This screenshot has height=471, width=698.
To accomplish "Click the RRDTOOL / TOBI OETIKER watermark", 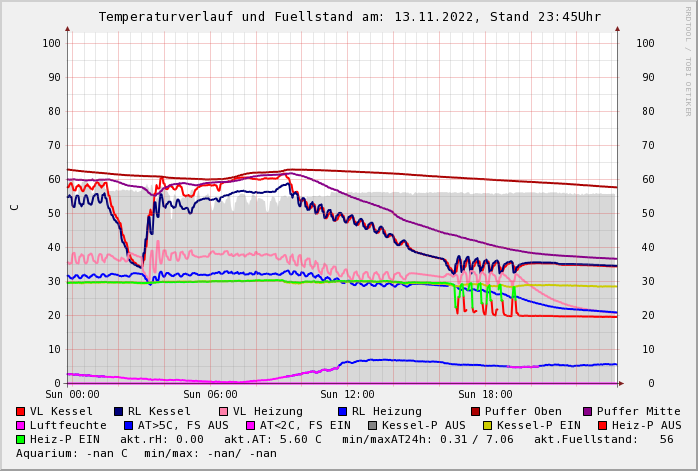I will click(688, 60).
